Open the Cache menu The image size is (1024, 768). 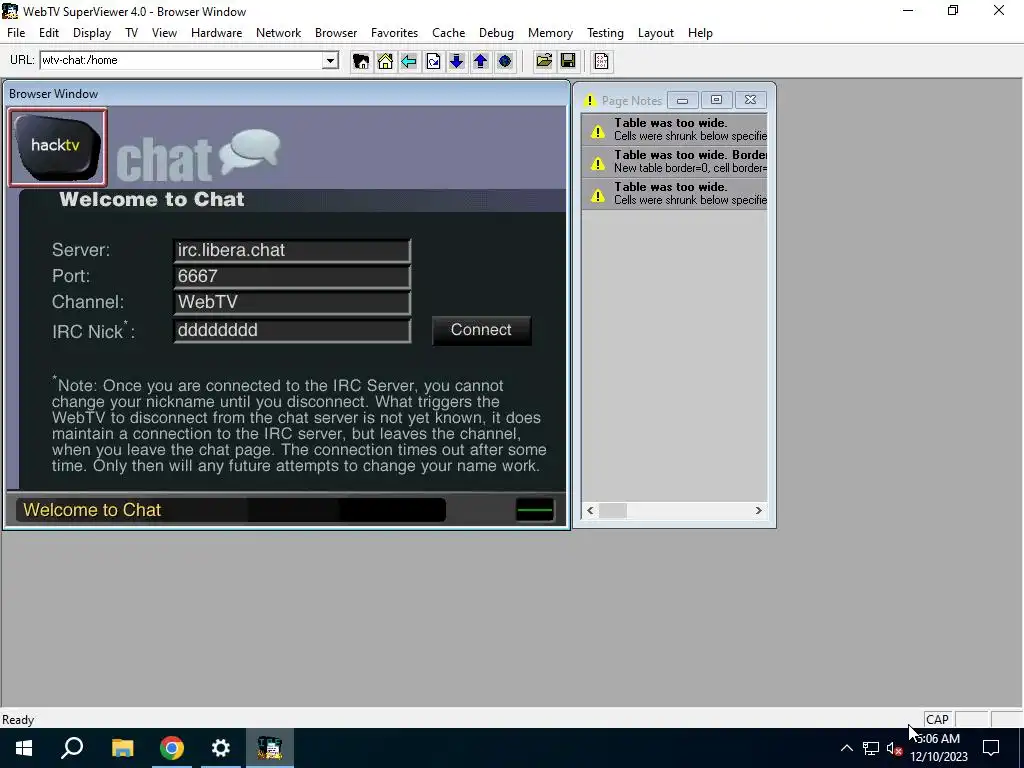449,33
